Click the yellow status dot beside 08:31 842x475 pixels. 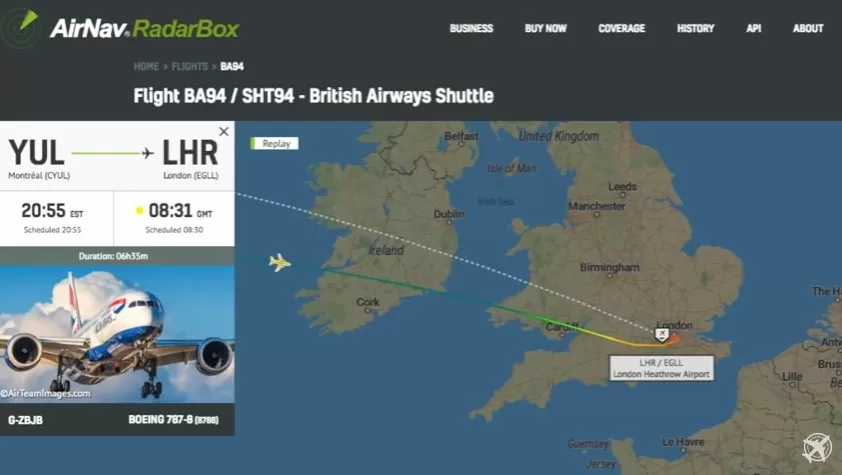pyautogui.click(x=140, y=210)
